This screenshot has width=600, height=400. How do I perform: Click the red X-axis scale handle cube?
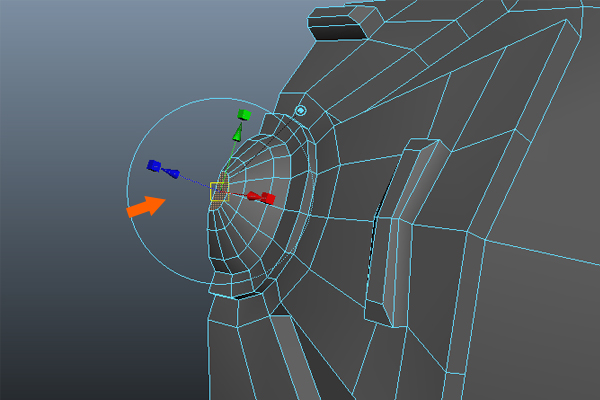coord(269,198)
